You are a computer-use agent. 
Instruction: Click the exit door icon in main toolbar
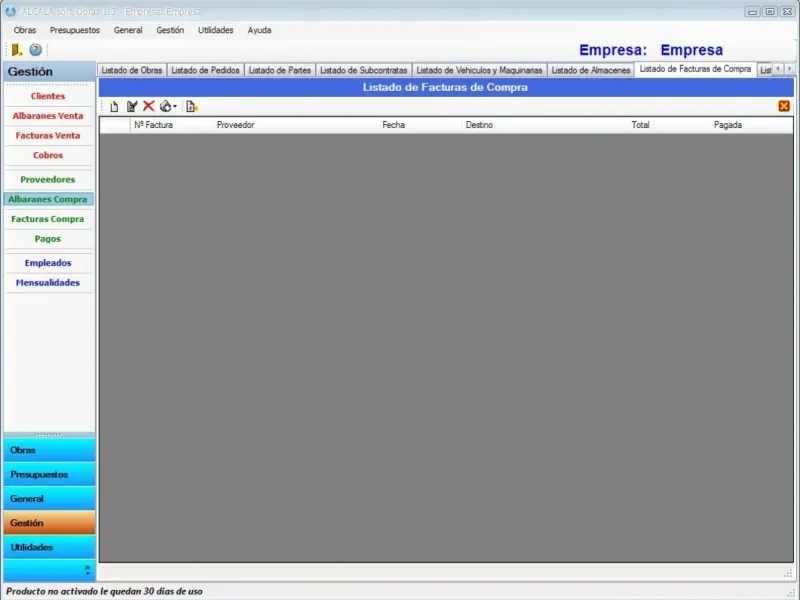pyautogui.click(x=17, y=49)
